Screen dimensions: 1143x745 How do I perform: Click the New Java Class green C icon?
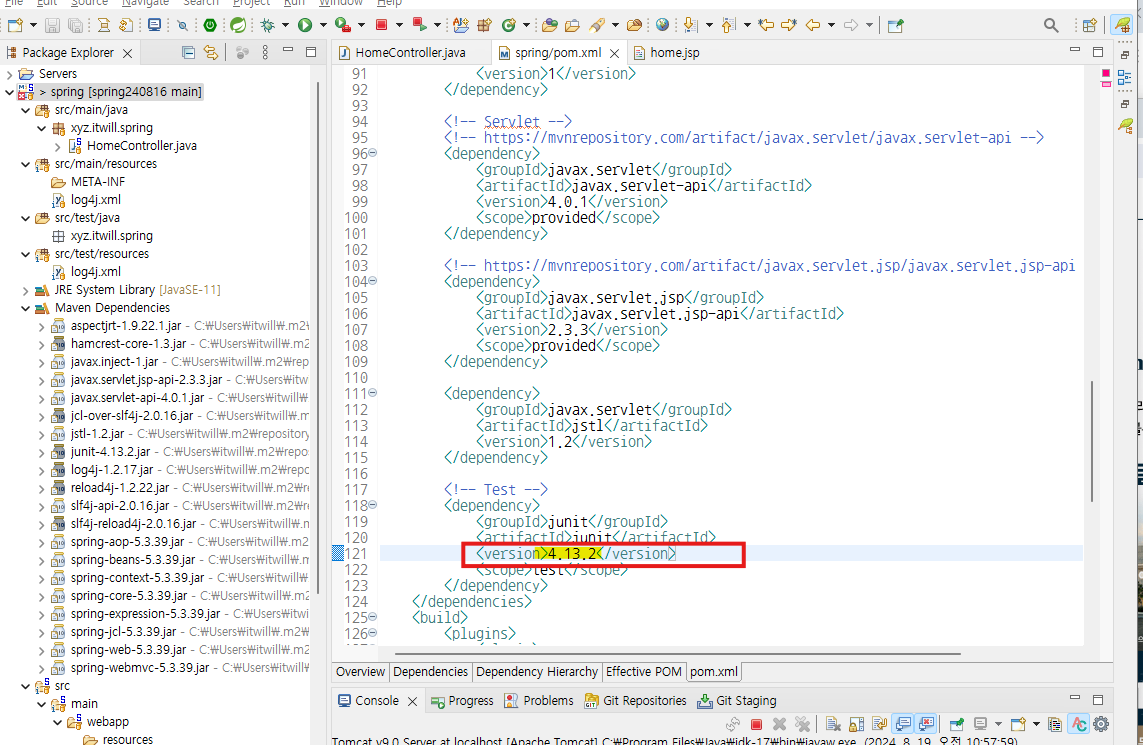tap(509, 26)
